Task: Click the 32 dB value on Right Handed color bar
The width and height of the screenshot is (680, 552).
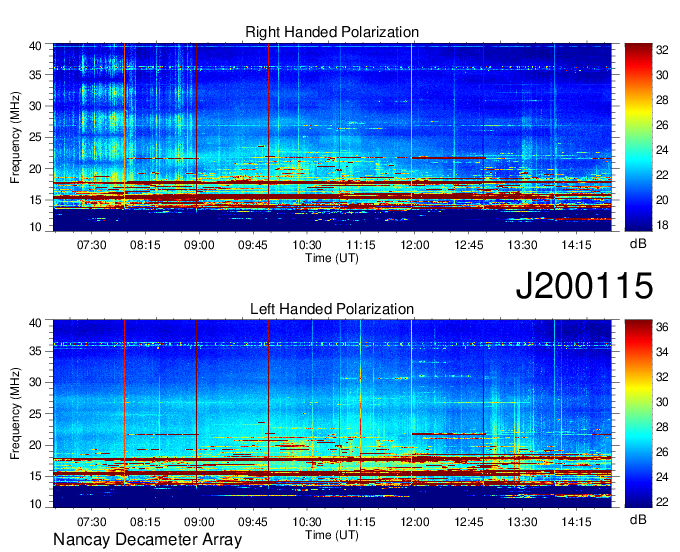Action: click(x=662, y=50)
